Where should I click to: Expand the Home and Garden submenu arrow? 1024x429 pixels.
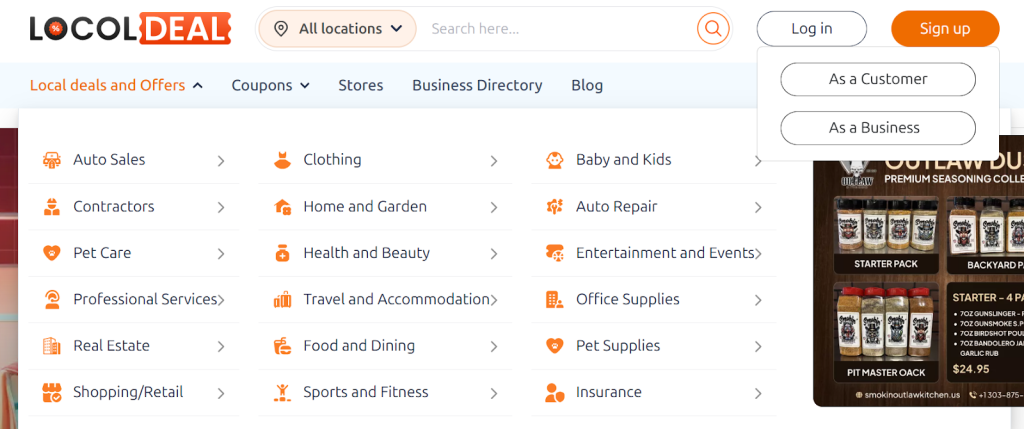[494, 207]
